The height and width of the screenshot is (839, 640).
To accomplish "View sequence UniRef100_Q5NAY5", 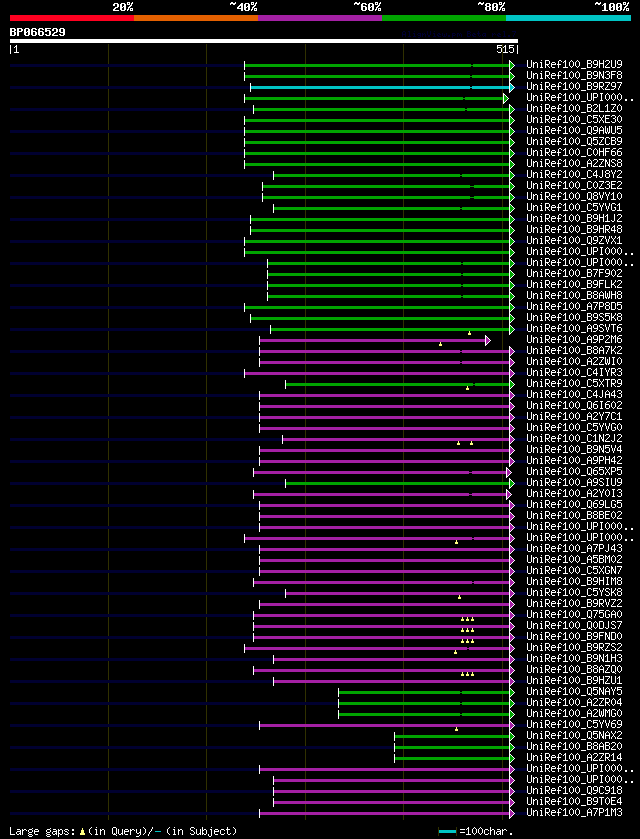I will [574, 693].
